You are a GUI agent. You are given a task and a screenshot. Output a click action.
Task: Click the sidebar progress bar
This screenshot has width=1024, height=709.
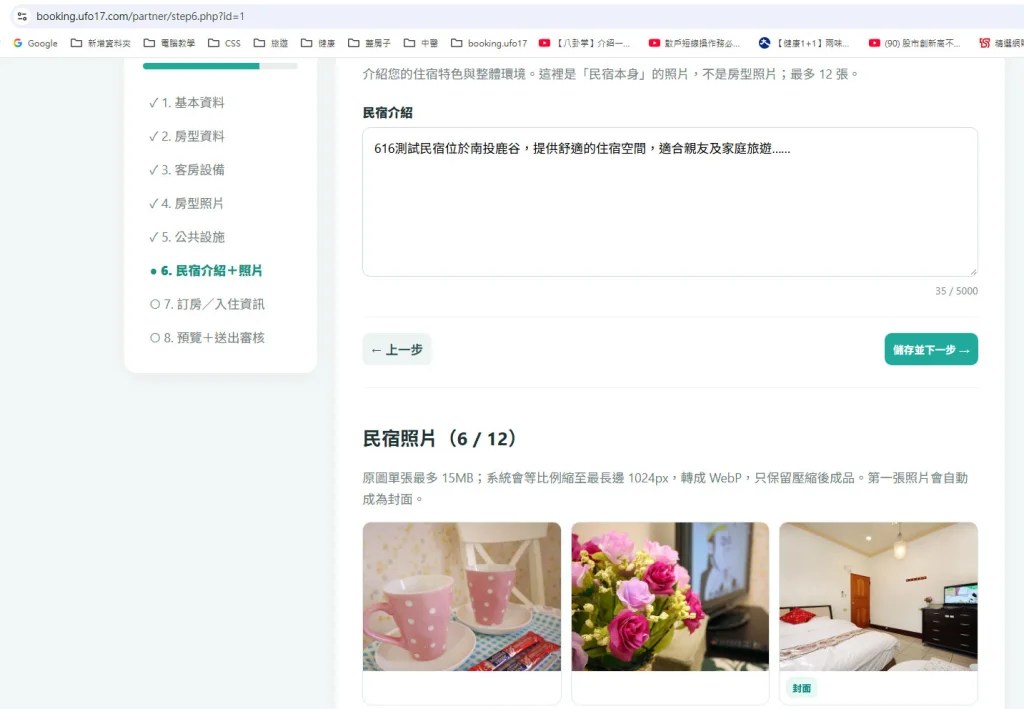coord(220,66)
